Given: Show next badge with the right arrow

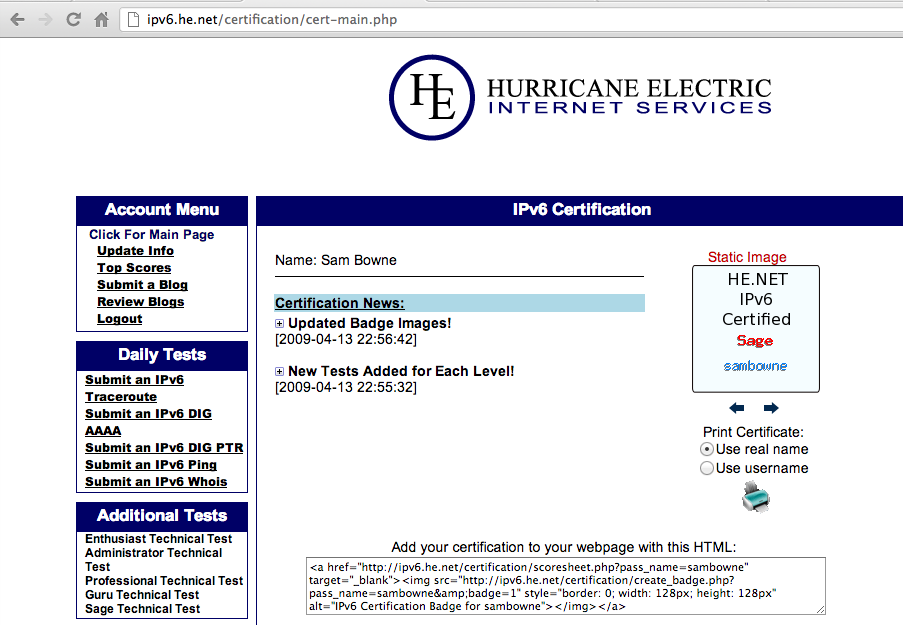Looking at the screenshot, I should click(771, 408).
